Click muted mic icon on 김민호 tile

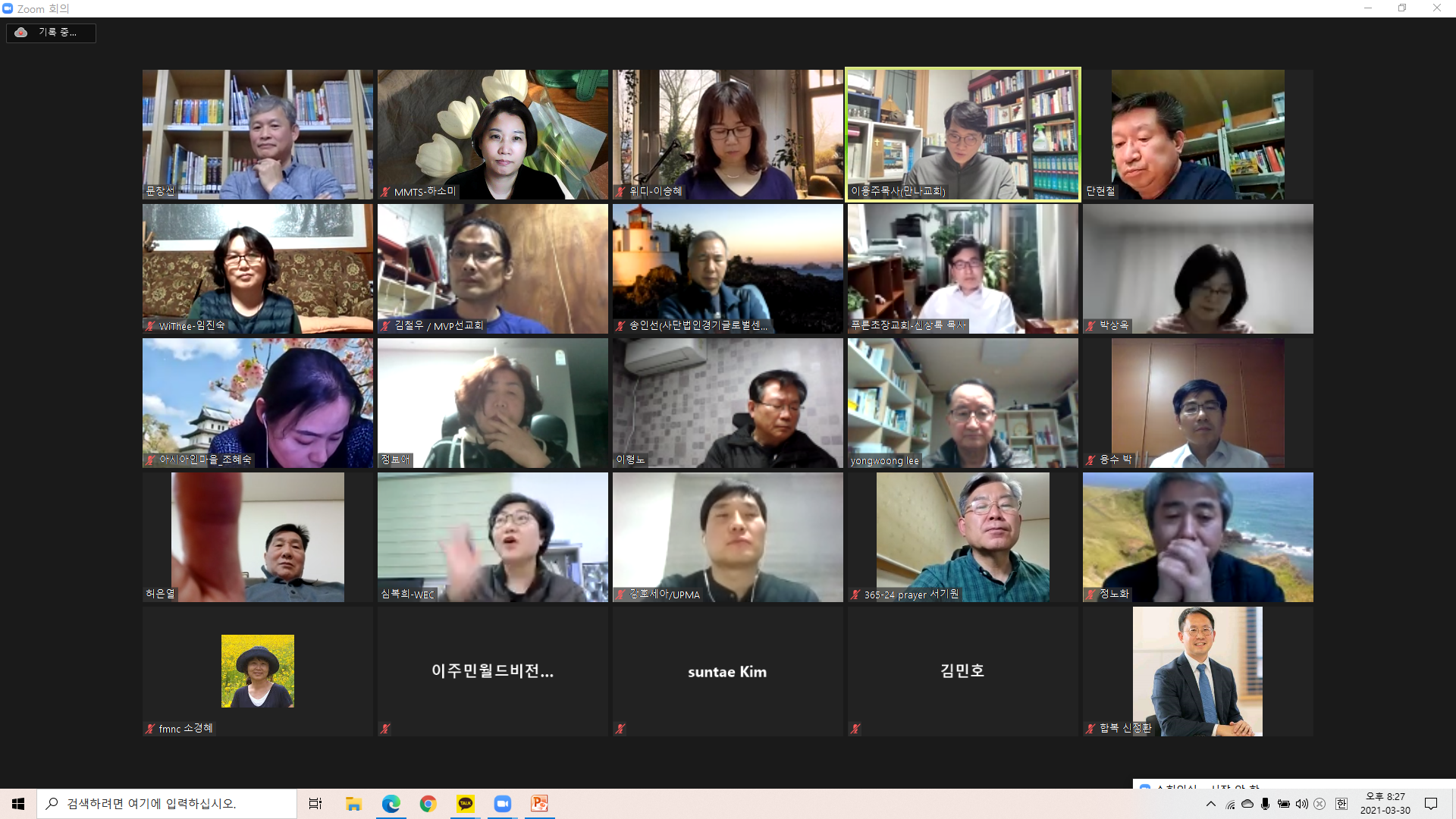pos(855,729)
